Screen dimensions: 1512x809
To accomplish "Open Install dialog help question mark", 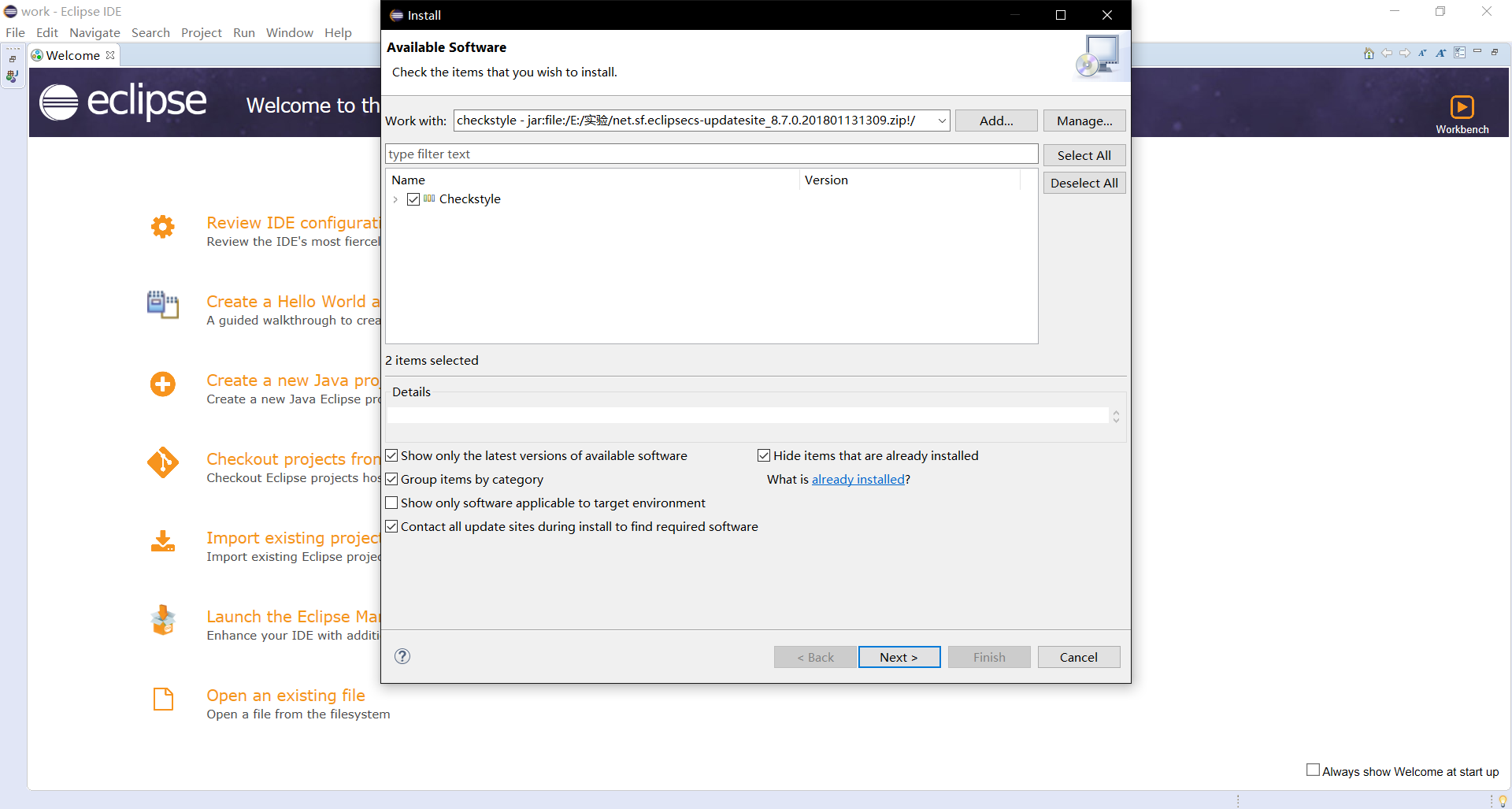I will 402,656.
